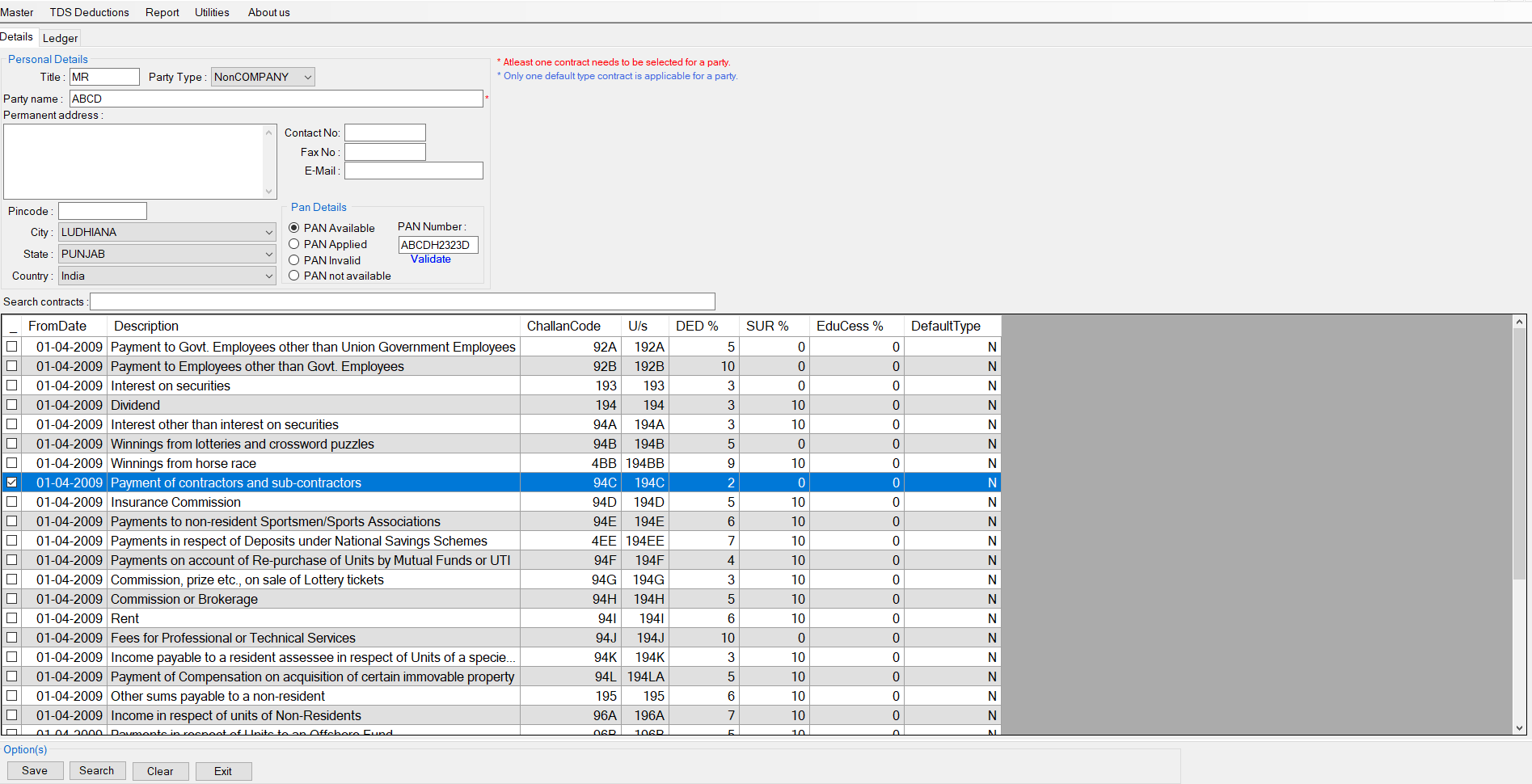Click the Clear button

pos(160,770)
